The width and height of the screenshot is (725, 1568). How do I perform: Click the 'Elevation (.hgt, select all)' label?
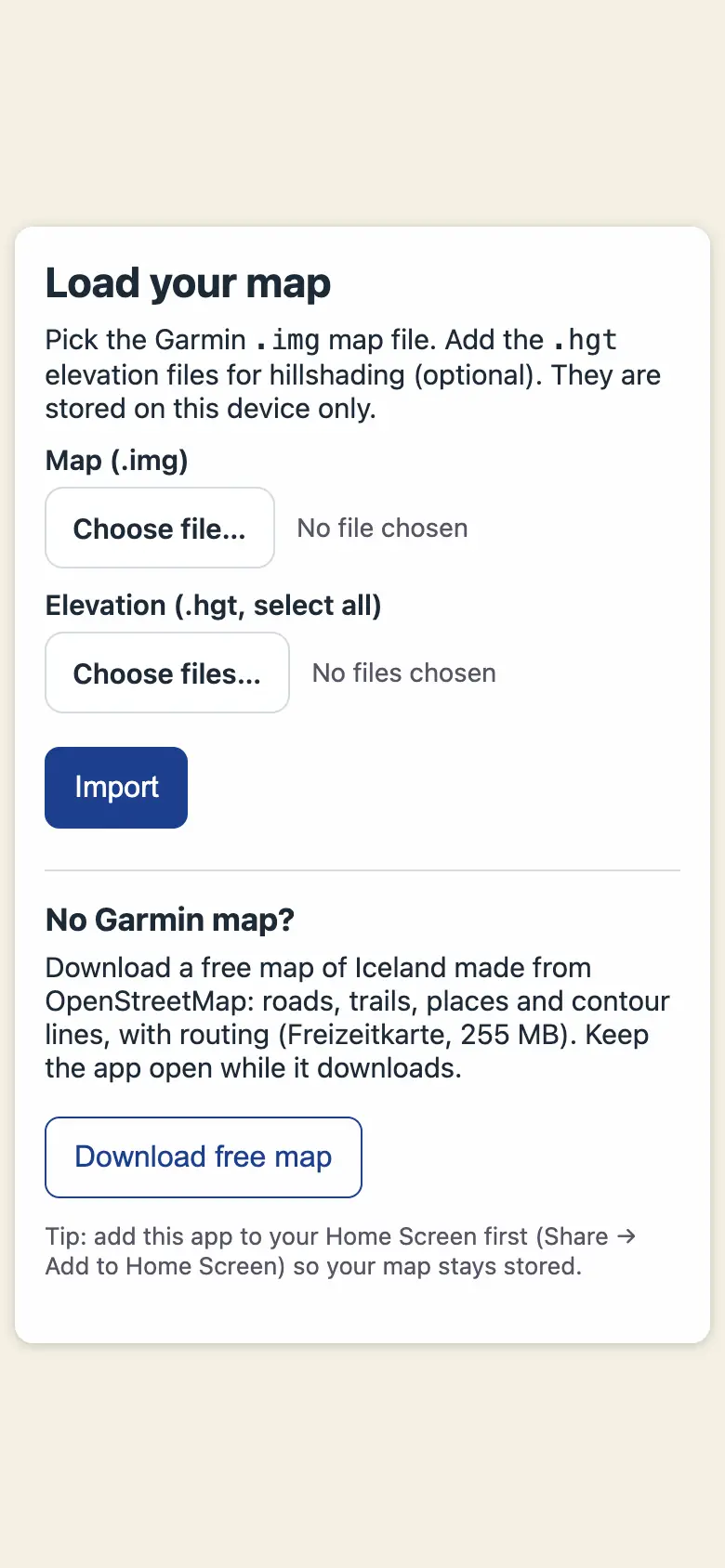click(214, 605)
